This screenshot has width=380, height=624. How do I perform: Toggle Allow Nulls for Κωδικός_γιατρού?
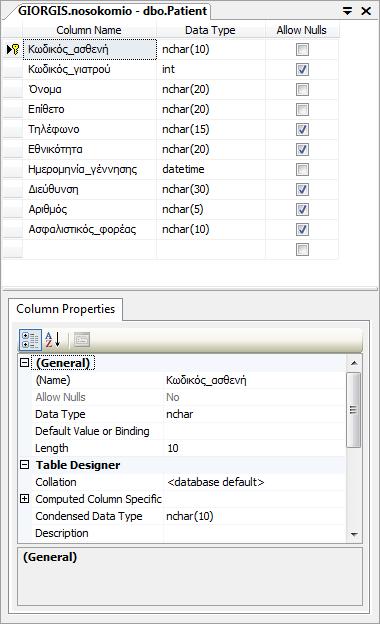[x=302, y=70]
